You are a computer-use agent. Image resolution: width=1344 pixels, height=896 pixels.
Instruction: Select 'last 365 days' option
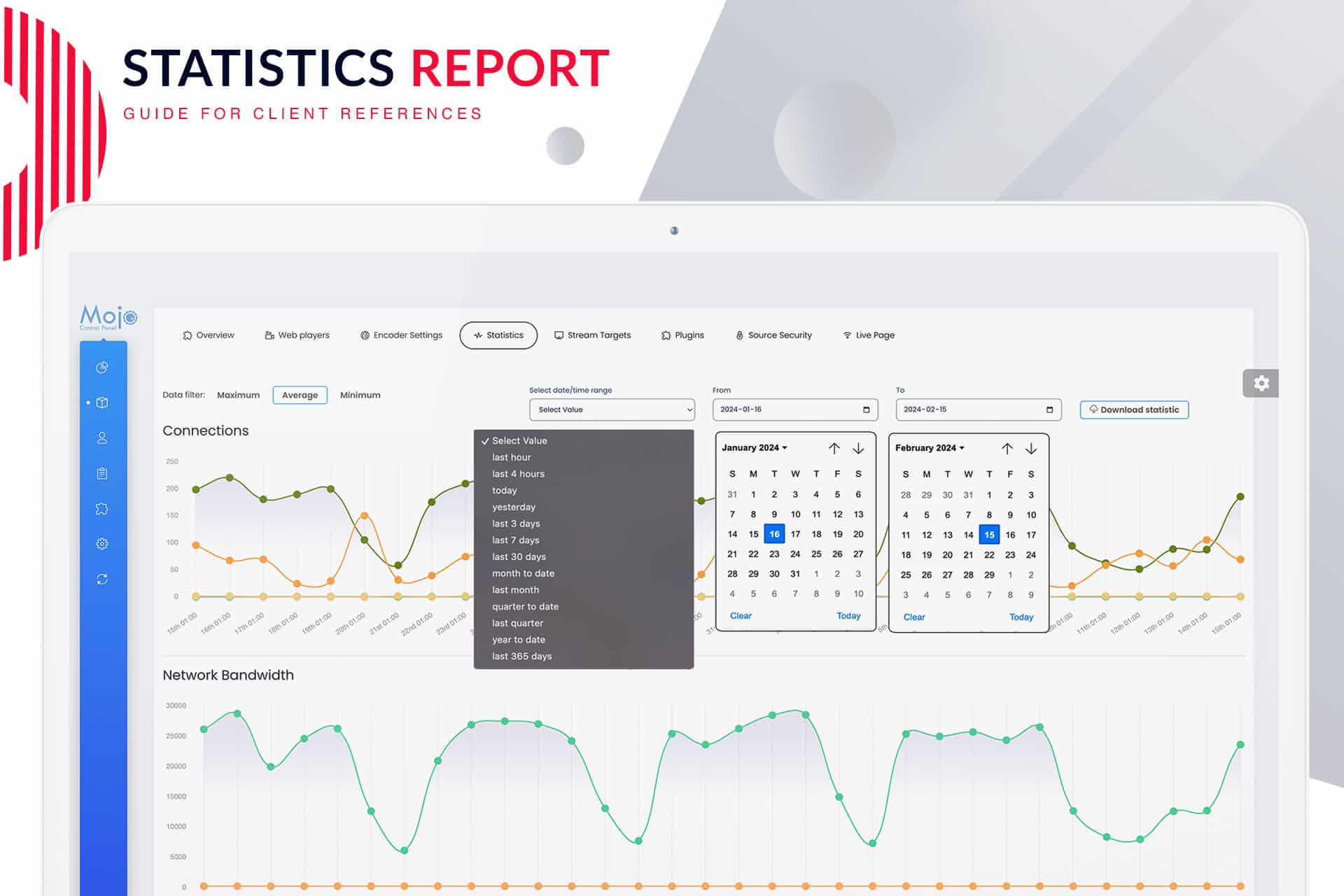(x=583, y=657)
